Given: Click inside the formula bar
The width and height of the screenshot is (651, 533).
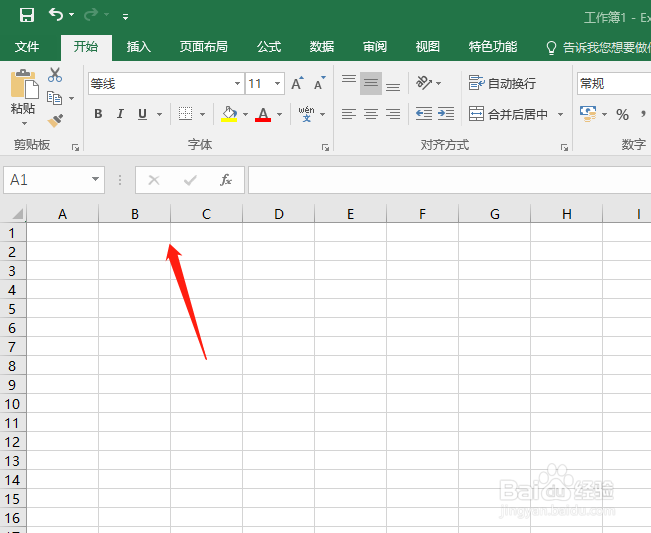Looking at the screenshot, I should pyautogui.click(x=450, y=180).
